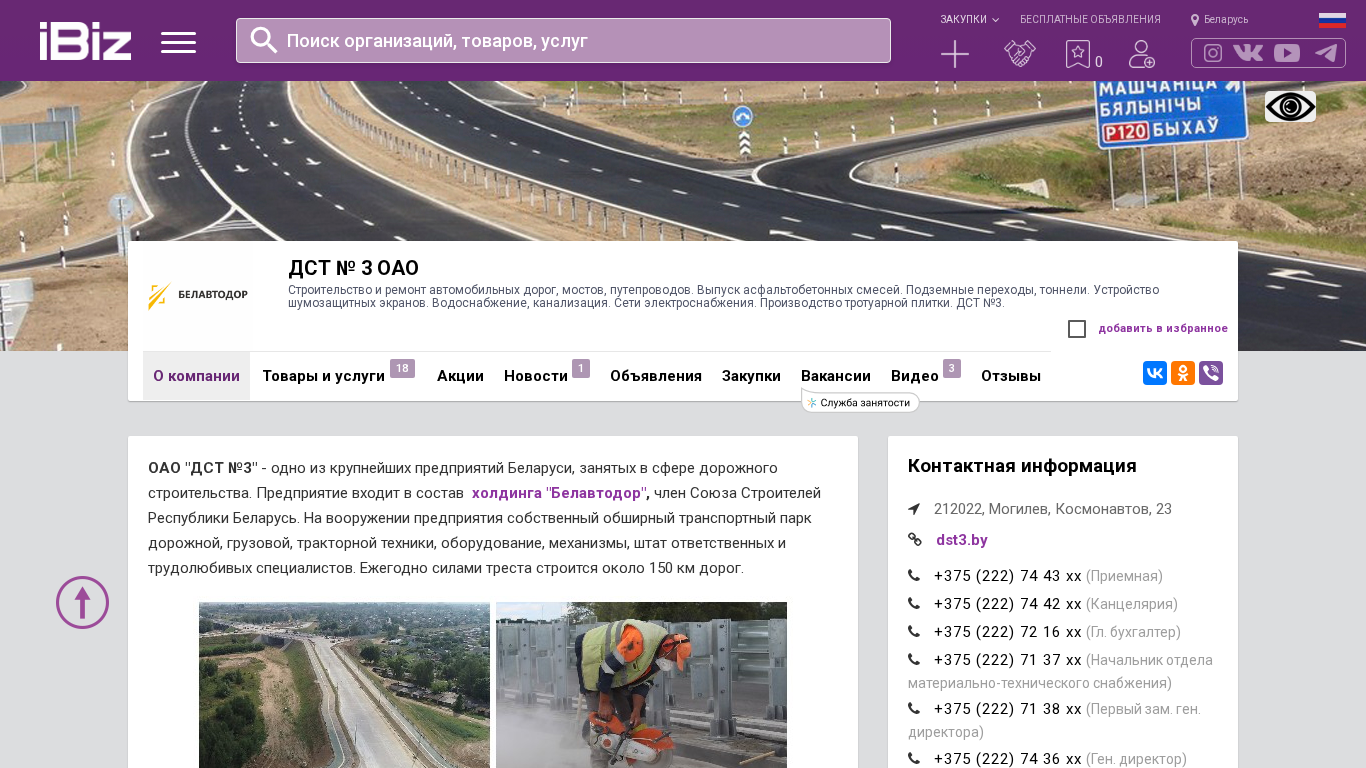
Task: Share via purple Viber button
Action: [x=1211, y=373]
